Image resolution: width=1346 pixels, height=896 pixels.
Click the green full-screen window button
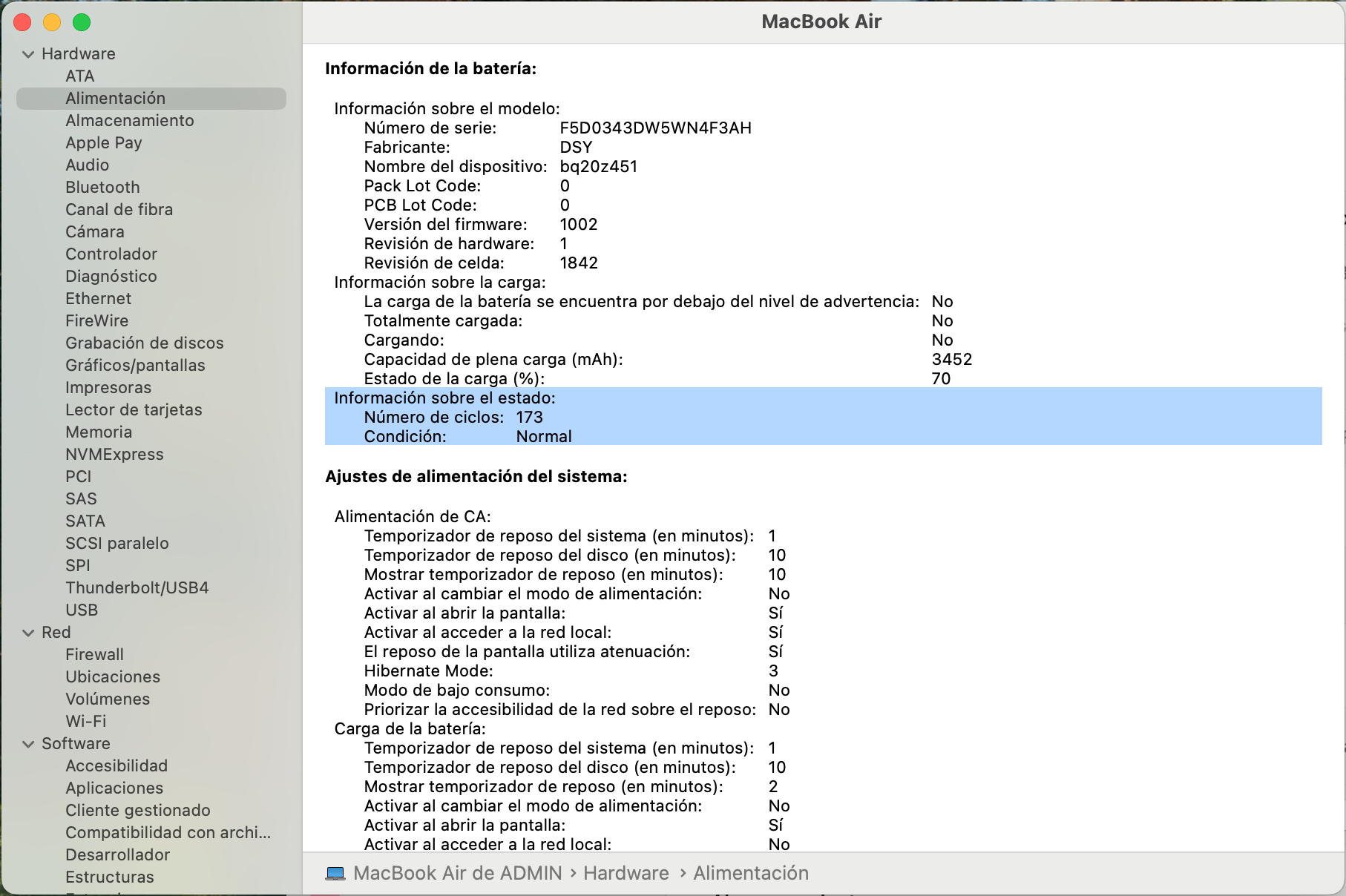(x=82, y=22)
